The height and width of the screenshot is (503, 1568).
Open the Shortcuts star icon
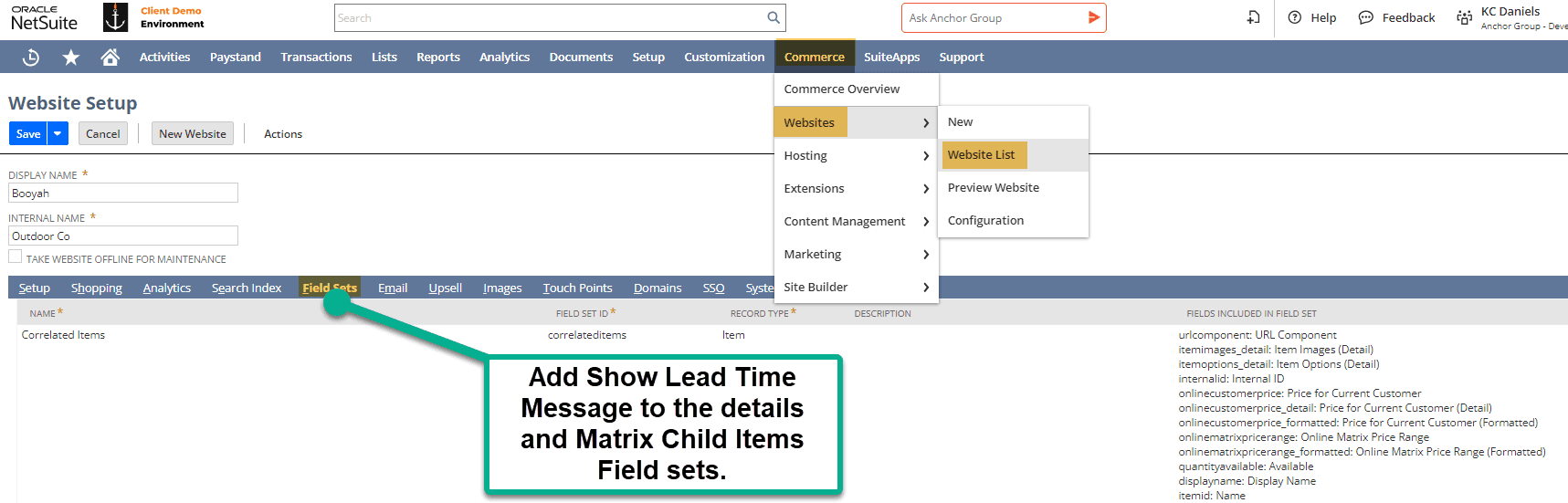pos(70,57)
